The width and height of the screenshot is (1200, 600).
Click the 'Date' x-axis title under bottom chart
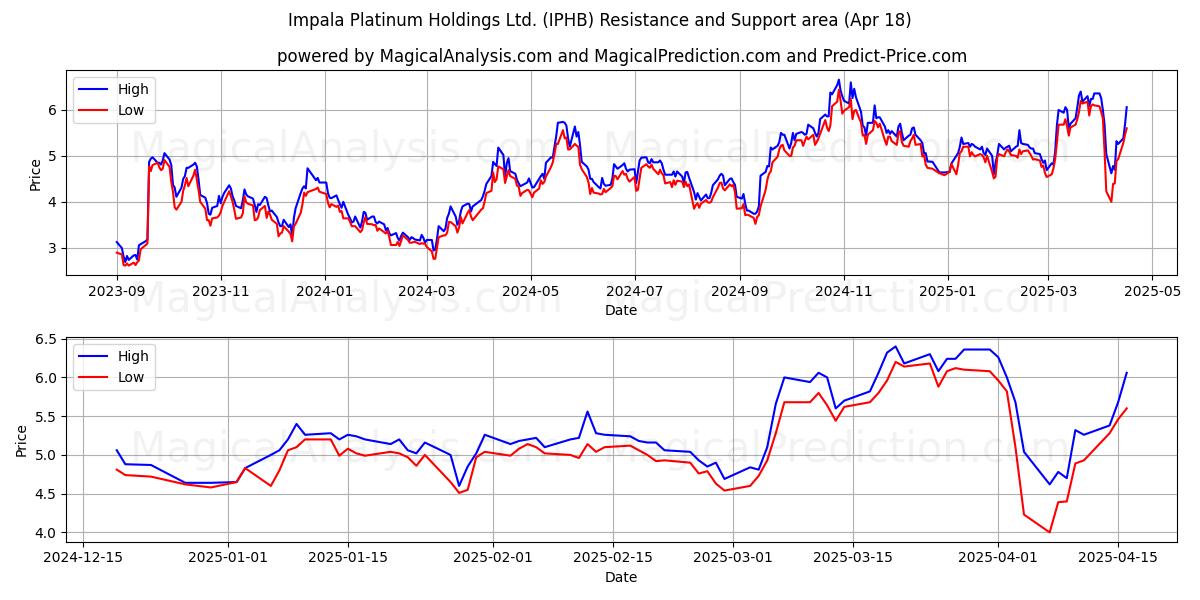tap(620, 577)
